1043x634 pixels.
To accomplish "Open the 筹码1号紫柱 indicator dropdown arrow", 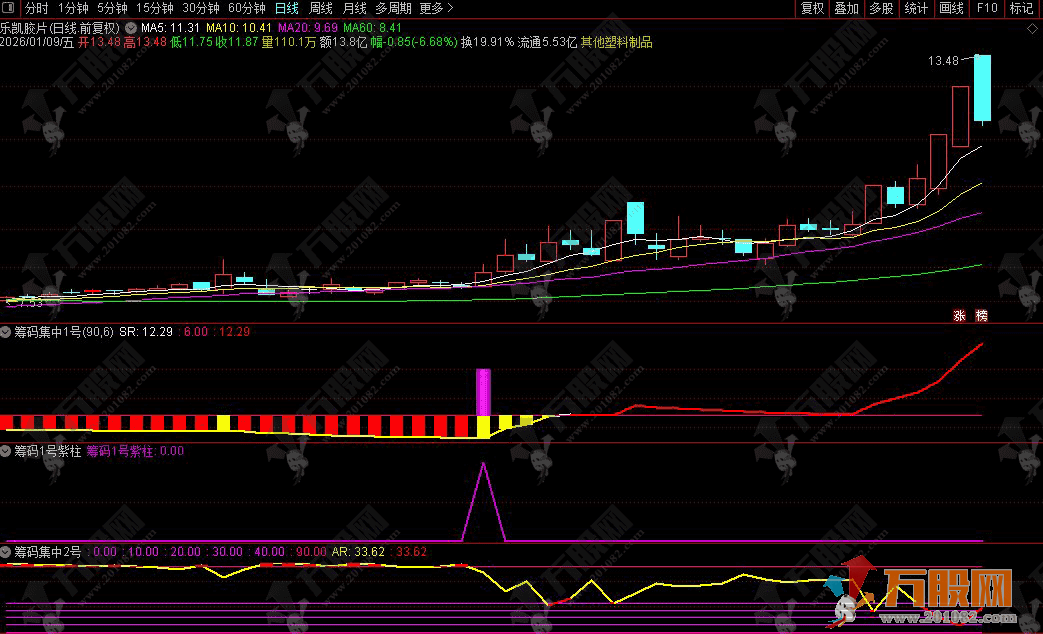I will [x=6, y=451].
